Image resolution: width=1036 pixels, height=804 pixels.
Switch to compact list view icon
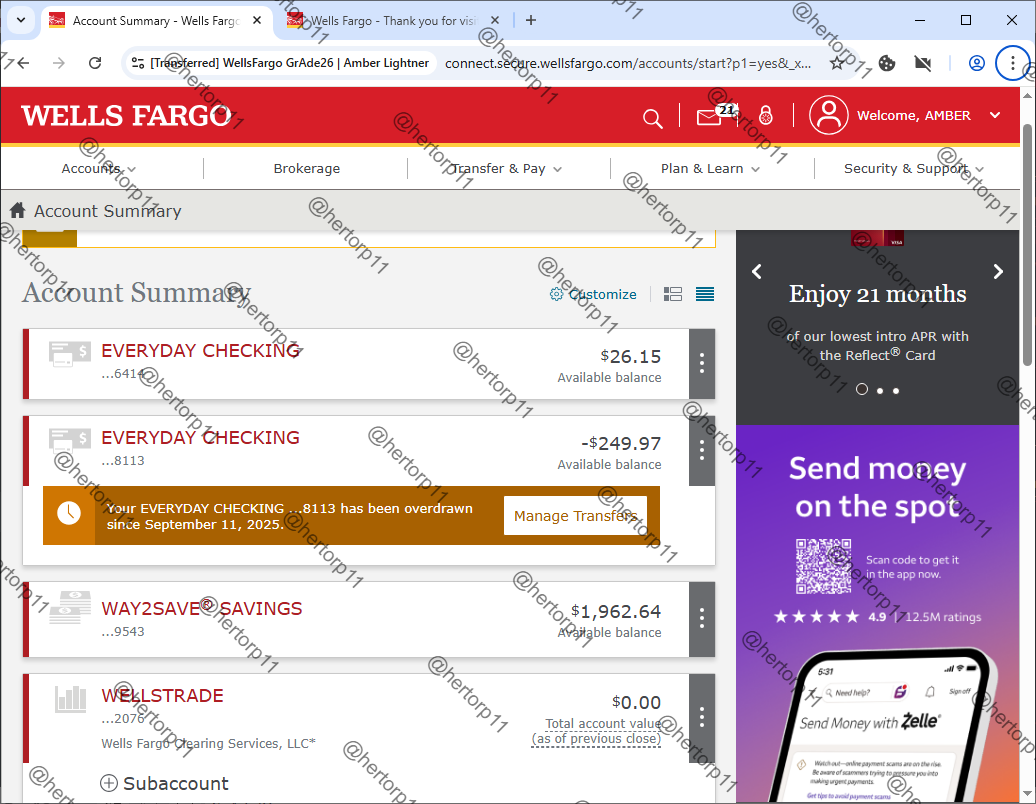coord(705,294)
